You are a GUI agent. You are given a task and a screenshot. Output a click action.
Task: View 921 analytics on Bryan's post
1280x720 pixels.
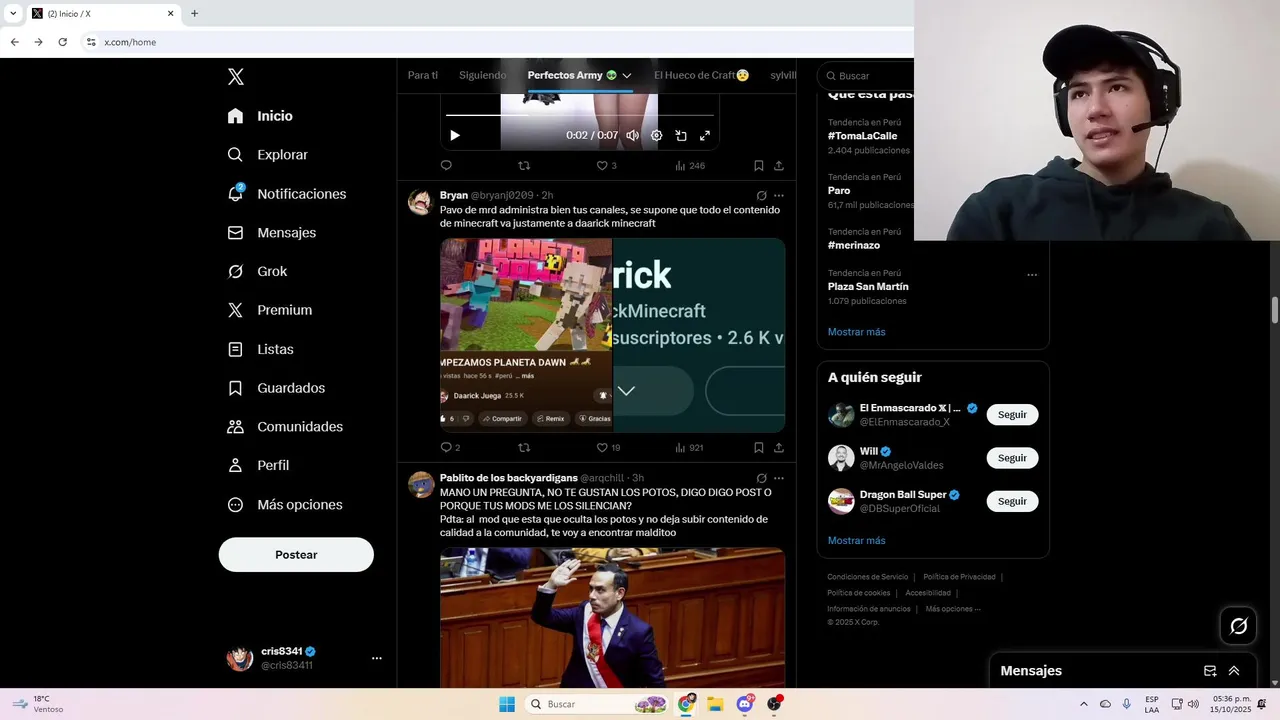(x=690, y=448)
